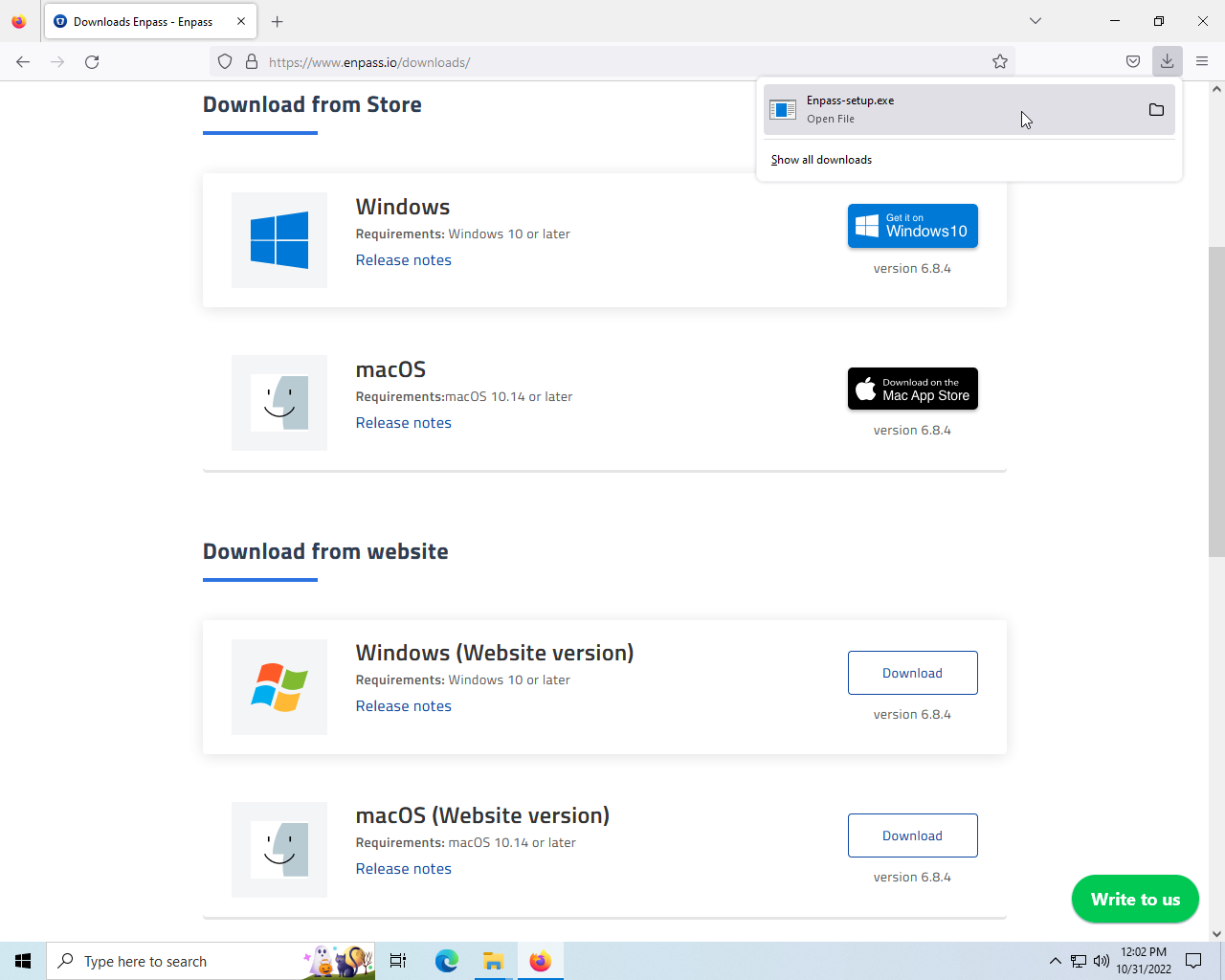Open the Firefox application menu
The height and width of the screenshot is (980, 1225).
tap(1202, 62)
